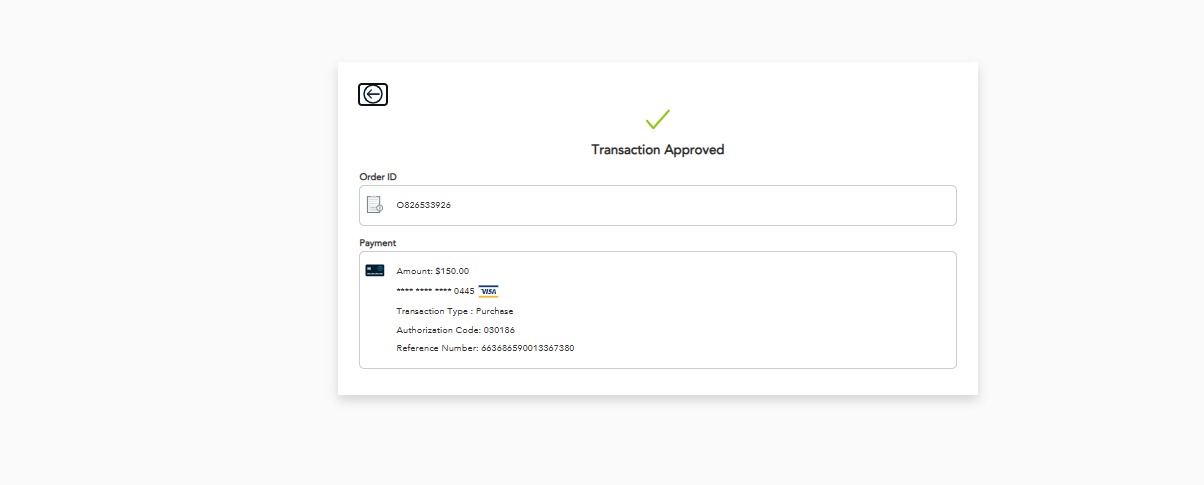Click the Order ID document icon
The height and width of the screenshot is (485, 1204).
pyautogui.click(x=375, y=205)
